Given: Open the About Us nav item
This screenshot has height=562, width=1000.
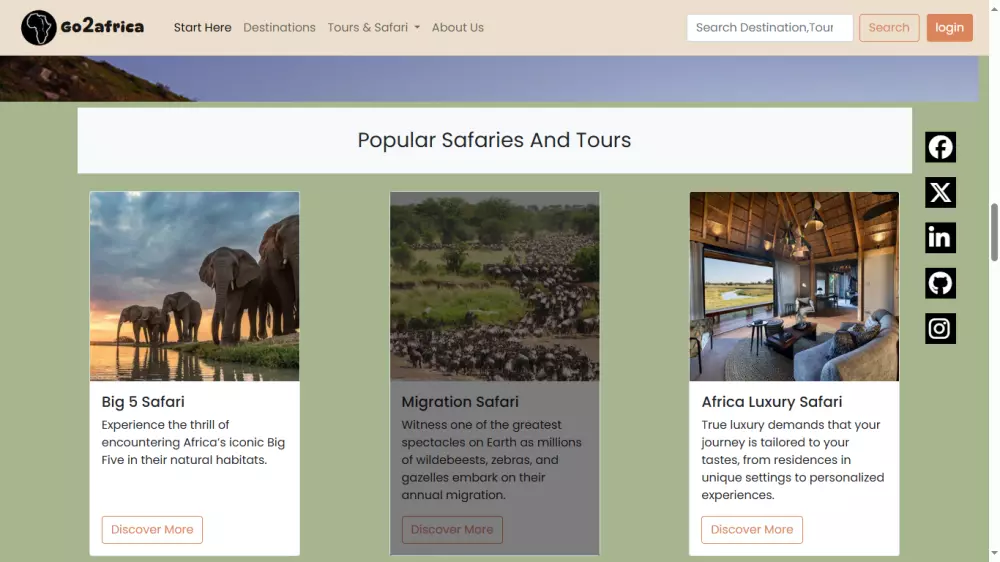Looking at the screenshot, I should (x=457, y=27).
